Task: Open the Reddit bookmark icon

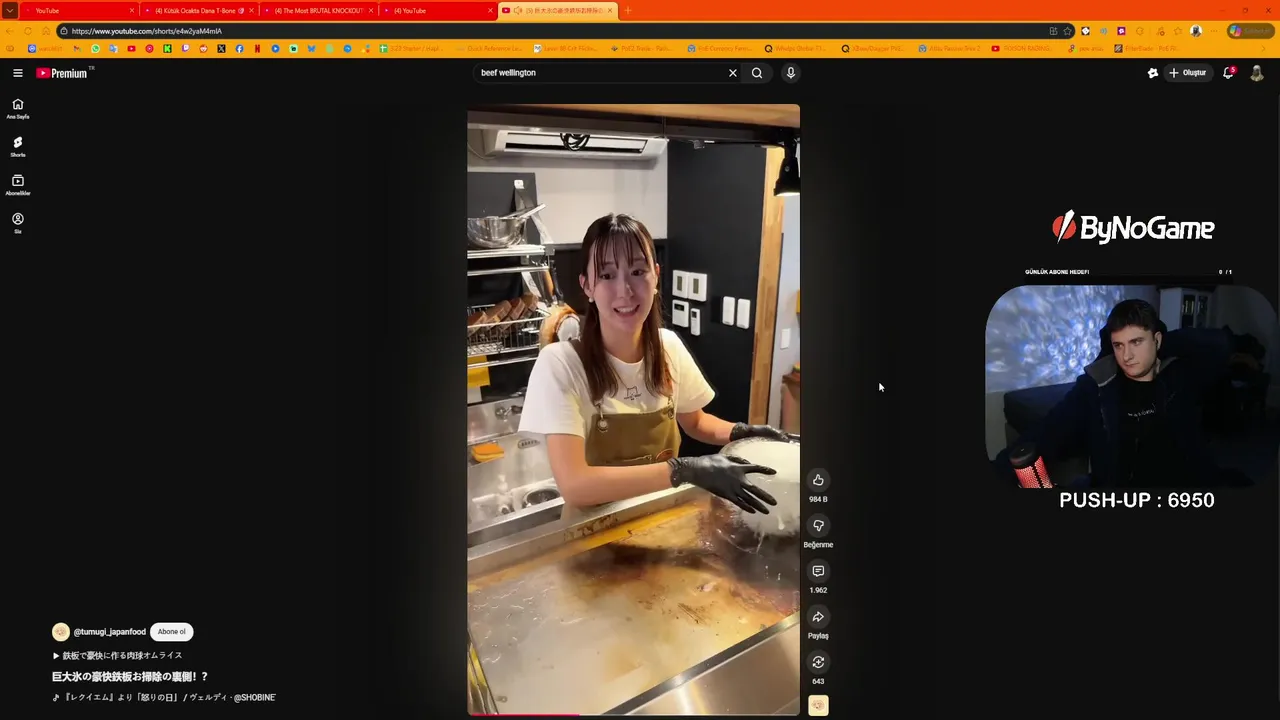Action: point(203,48)
